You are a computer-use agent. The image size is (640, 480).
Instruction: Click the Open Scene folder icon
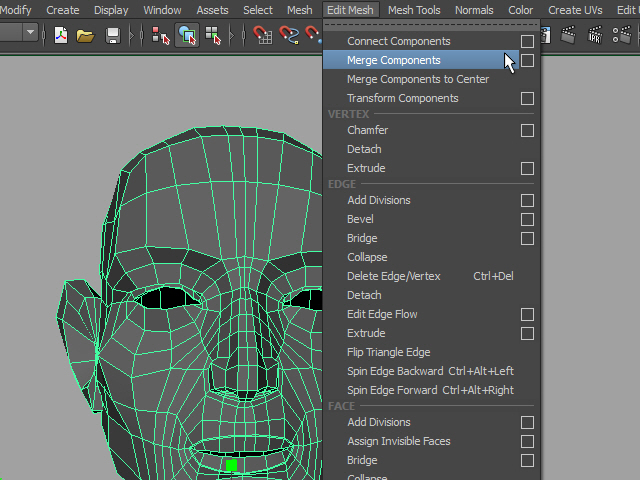pos(85,36)
